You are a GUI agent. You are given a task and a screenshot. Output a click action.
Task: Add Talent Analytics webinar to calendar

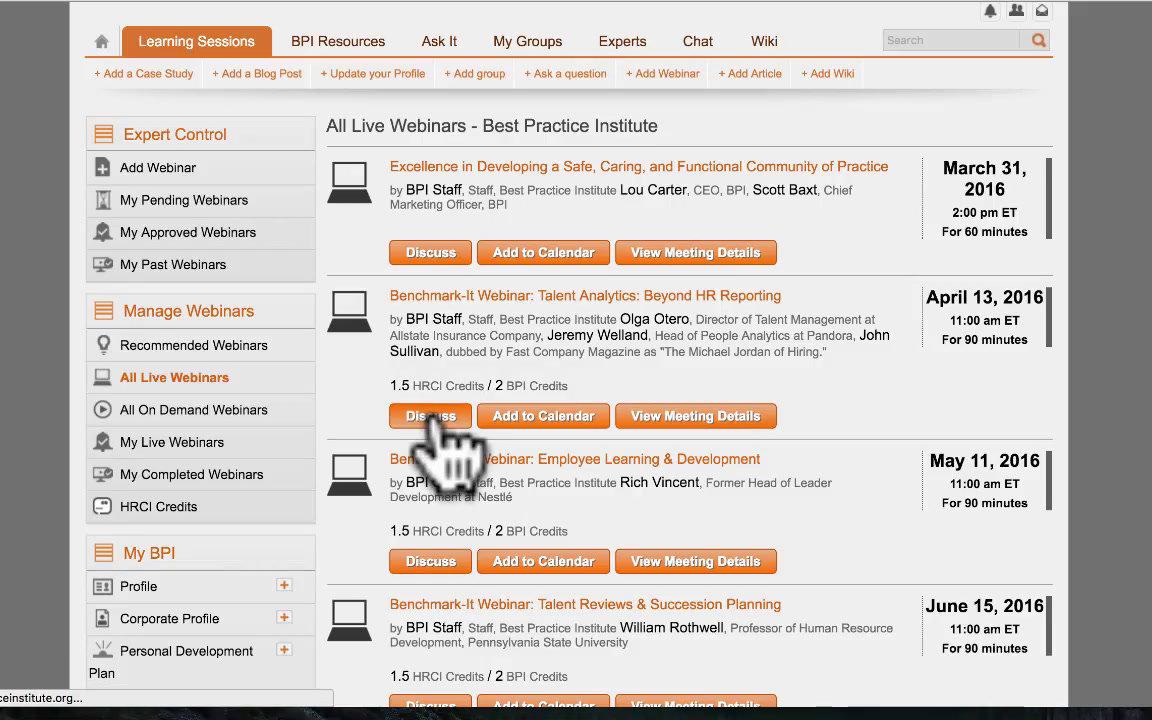tap(543, 416)
